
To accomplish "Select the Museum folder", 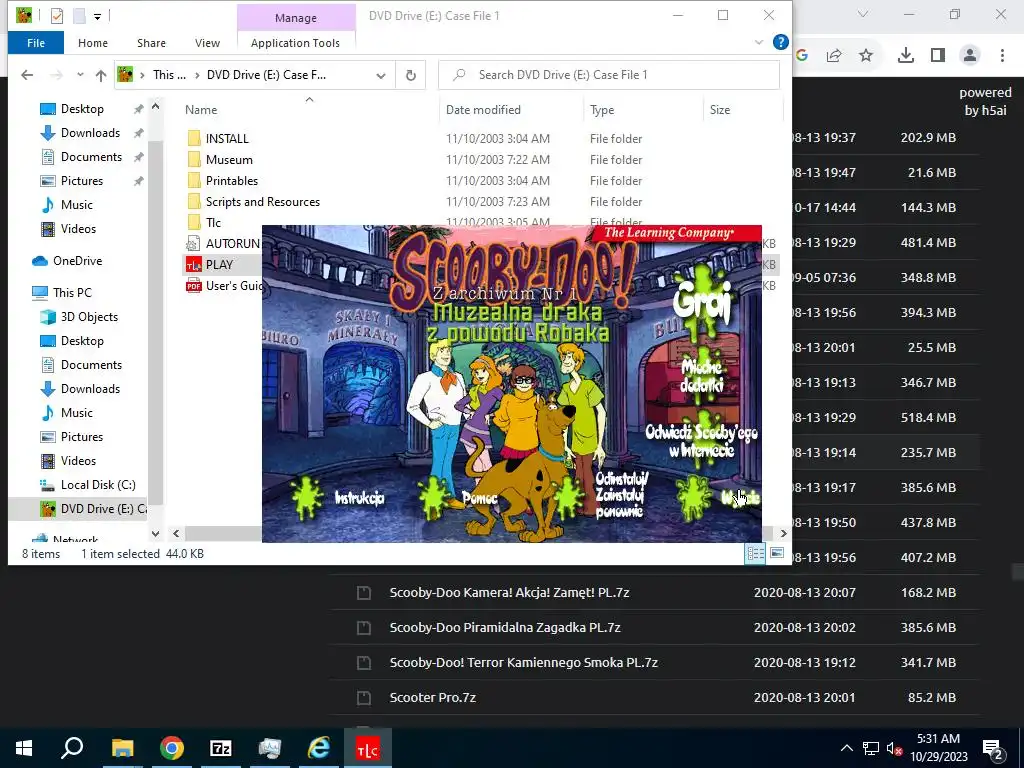I will coord(229,159).
